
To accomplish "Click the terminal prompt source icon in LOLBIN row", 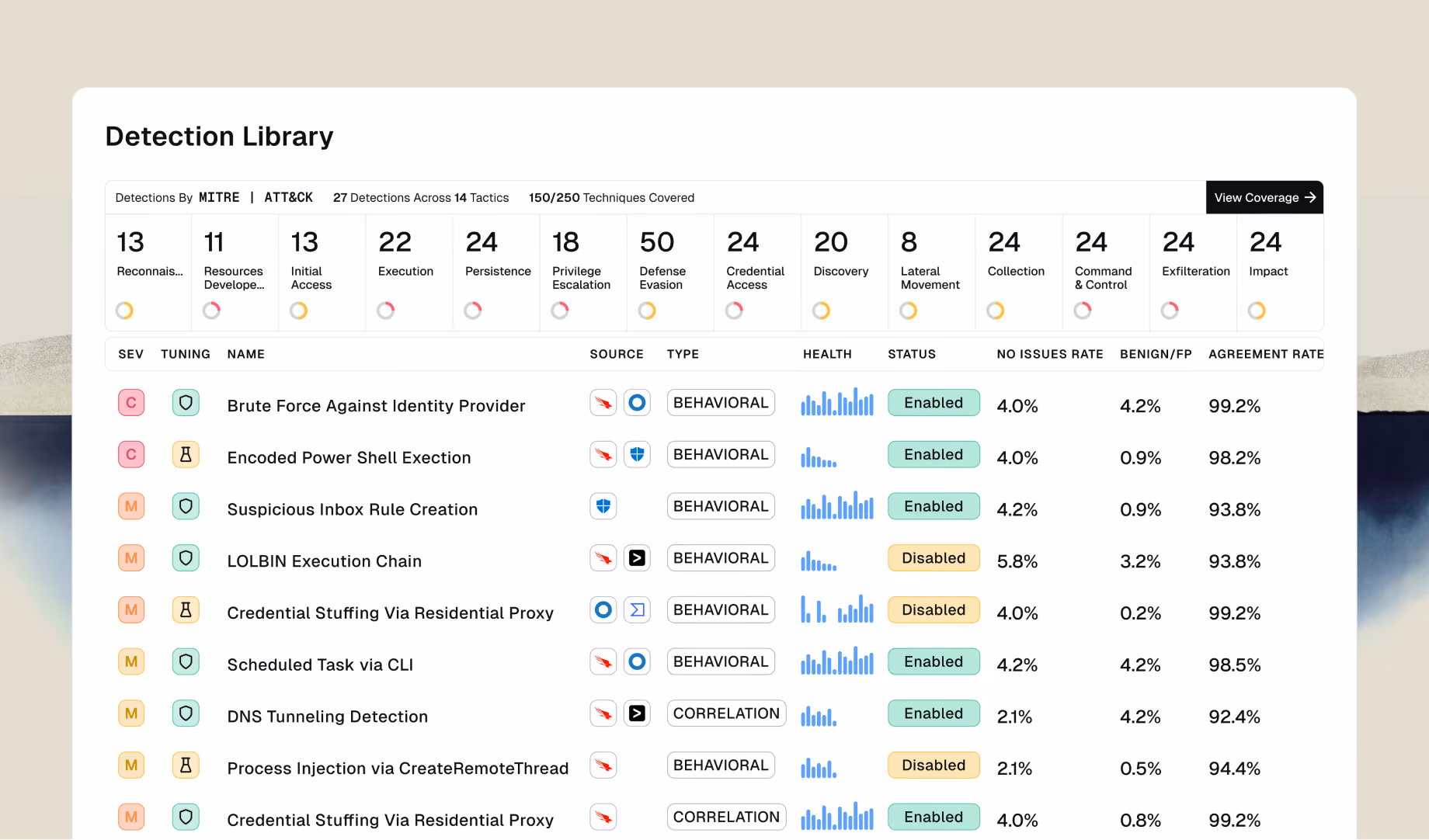I will 637,558.
